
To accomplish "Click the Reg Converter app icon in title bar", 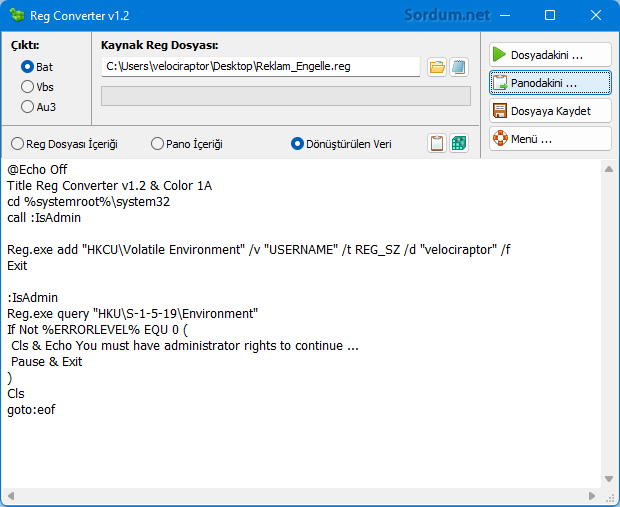I will (x=16, y=16).
